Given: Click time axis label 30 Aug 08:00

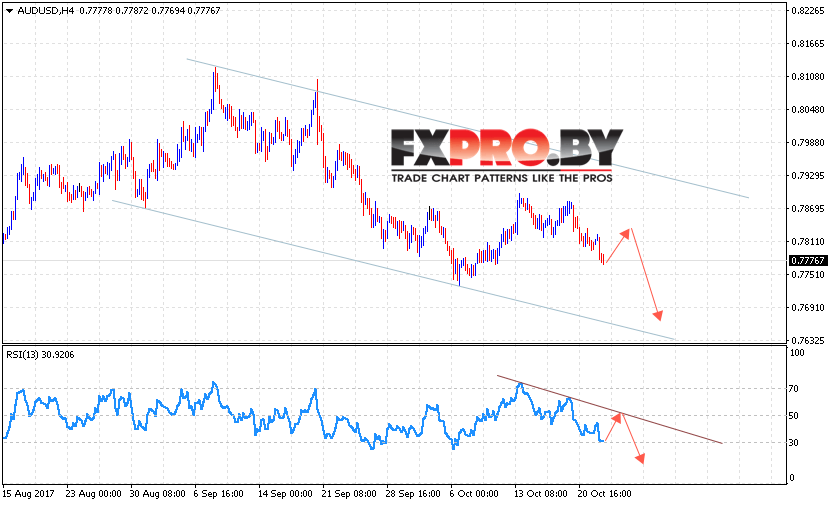Looking at the screenshot, I should coord(158,494).
